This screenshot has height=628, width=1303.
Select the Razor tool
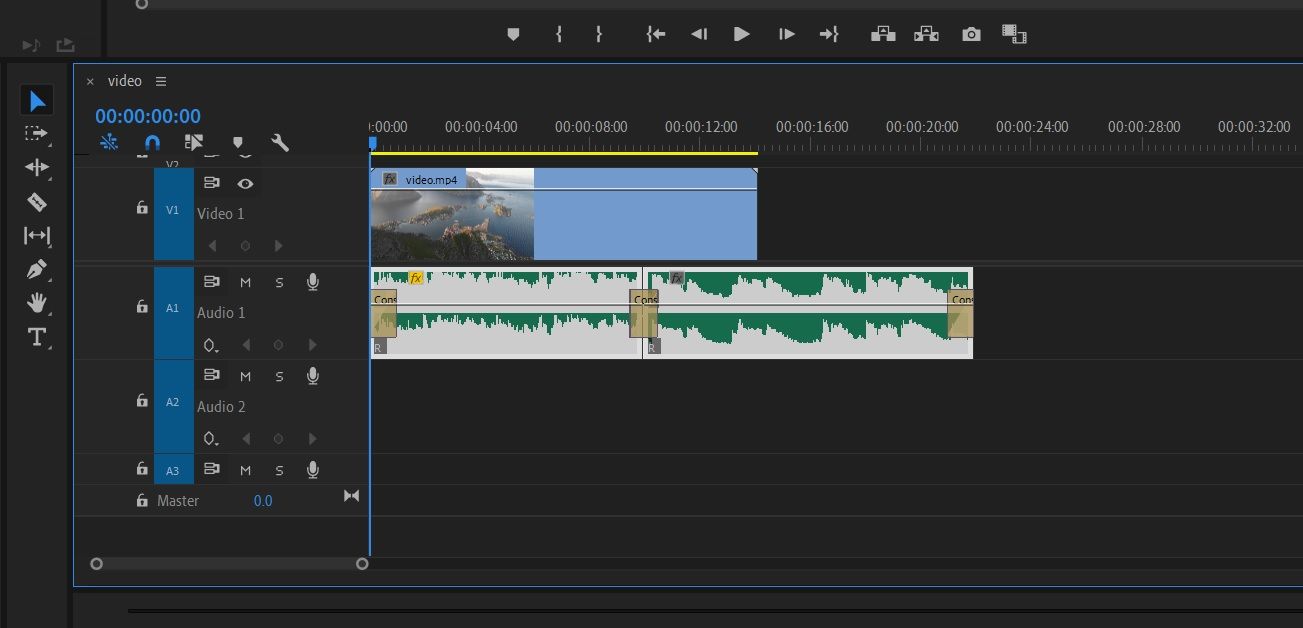[37, 202]
